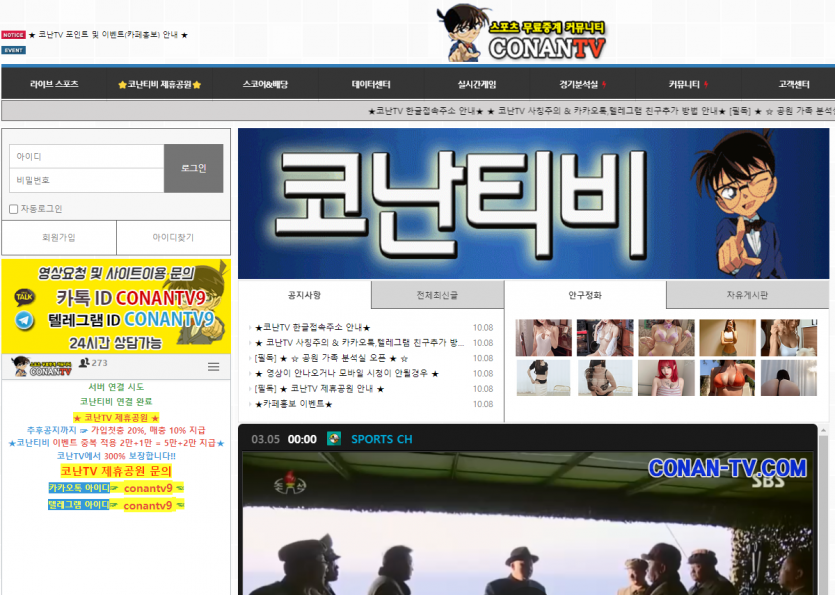The image size is (835, 595).
Task: Click the 코난TV 제휴공원 문의 chat heading
Action: point(116,471)
